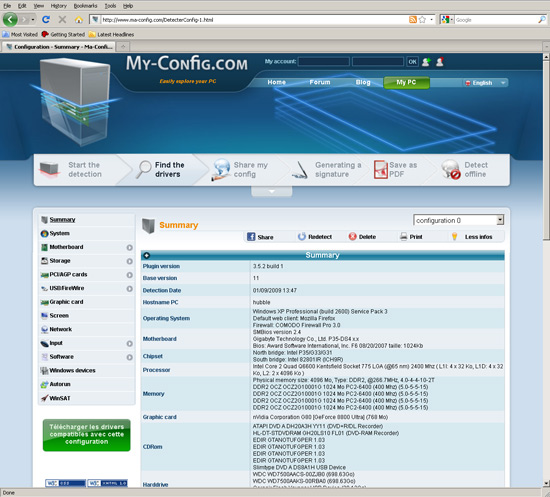This screenshot has width=550, height=497.
Task: Submit login with the OK button
Action: click(x=412, y=62)
